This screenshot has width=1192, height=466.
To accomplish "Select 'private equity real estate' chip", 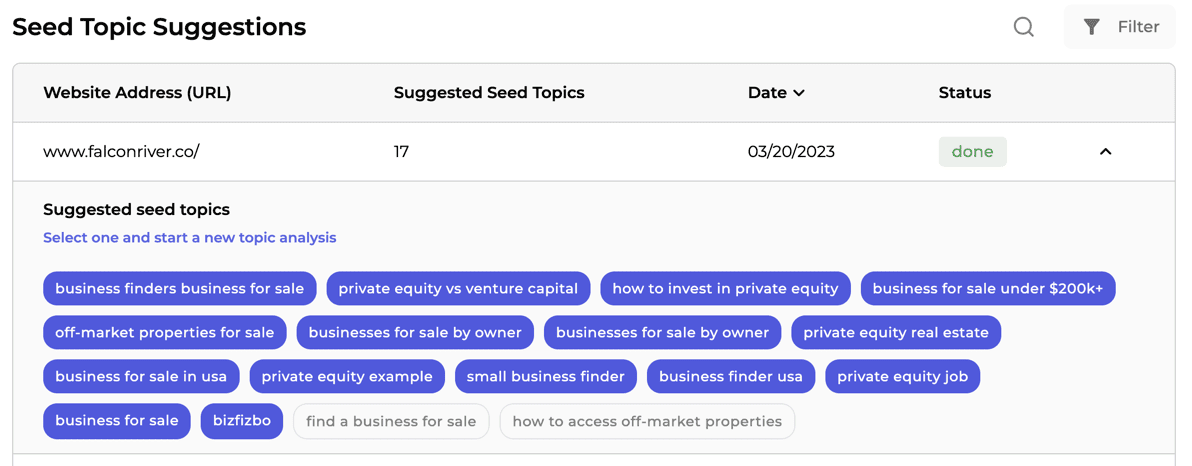I will [896, 332].
